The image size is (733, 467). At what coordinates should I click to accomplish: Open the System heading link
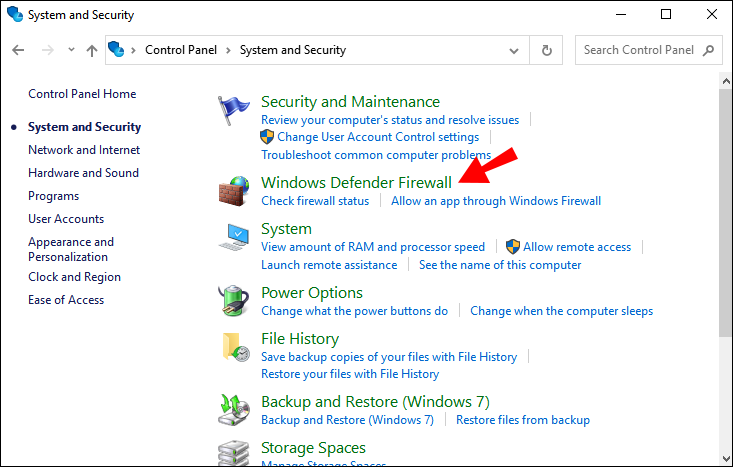pyautogui.click(x=286, y=229)
